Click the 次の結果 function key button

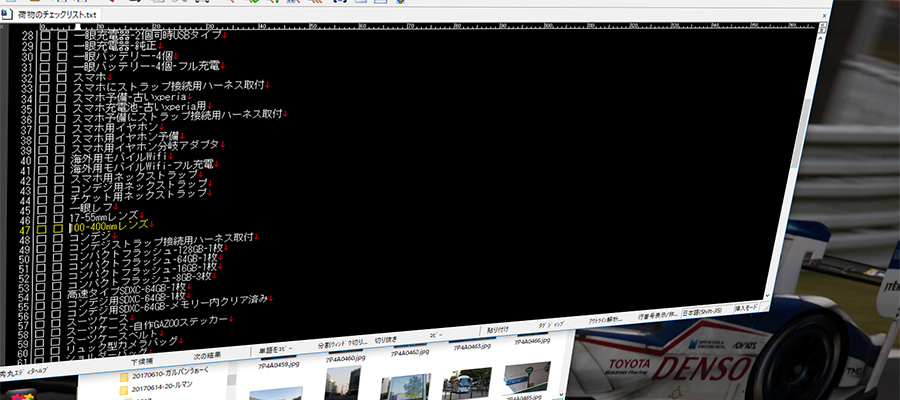(214, 357)
